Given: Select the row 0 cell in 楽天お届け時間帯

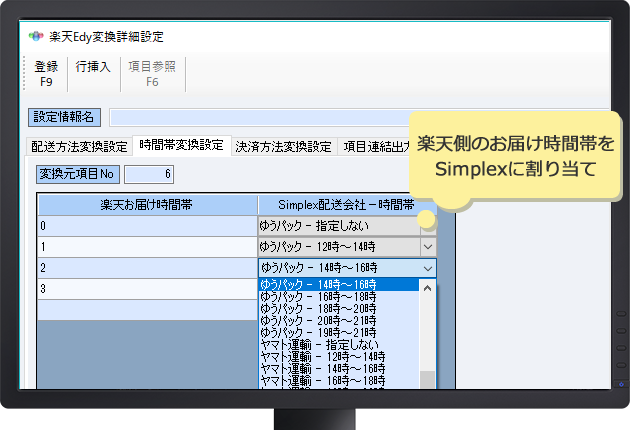Looking at the screenshot, I should pyautogui.click(x=147, y=226).
